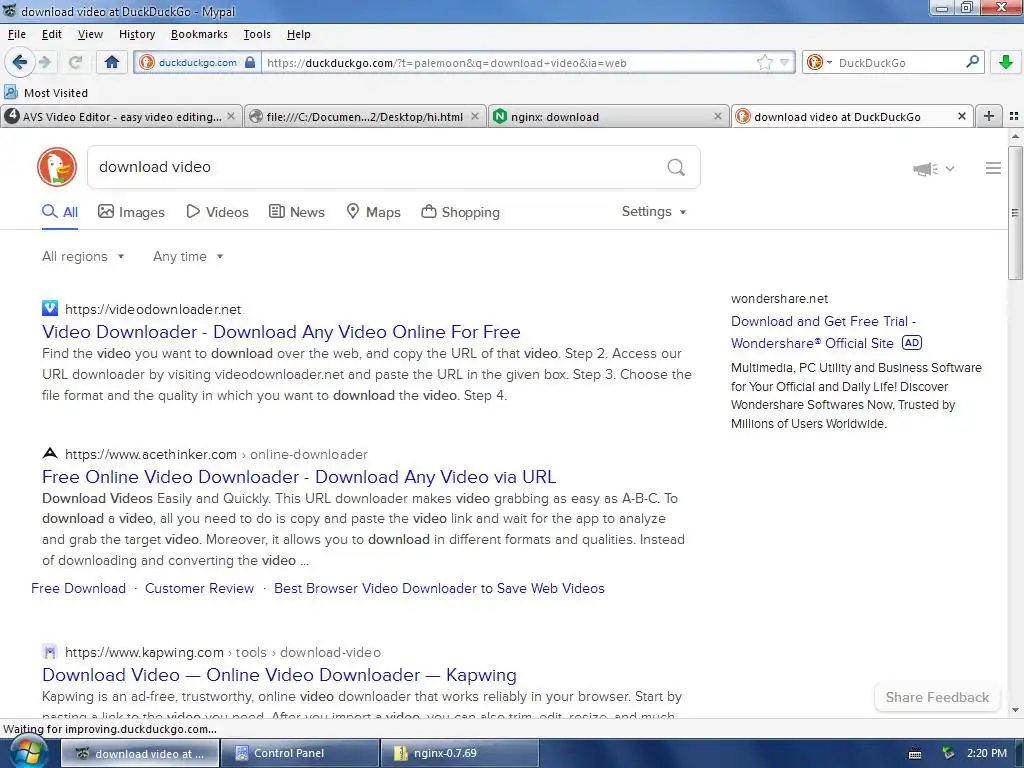The image size is (1024, 768).
Task: Submit search with page magnifier icon
Action: pyautogui.click(x=676, y=168)
